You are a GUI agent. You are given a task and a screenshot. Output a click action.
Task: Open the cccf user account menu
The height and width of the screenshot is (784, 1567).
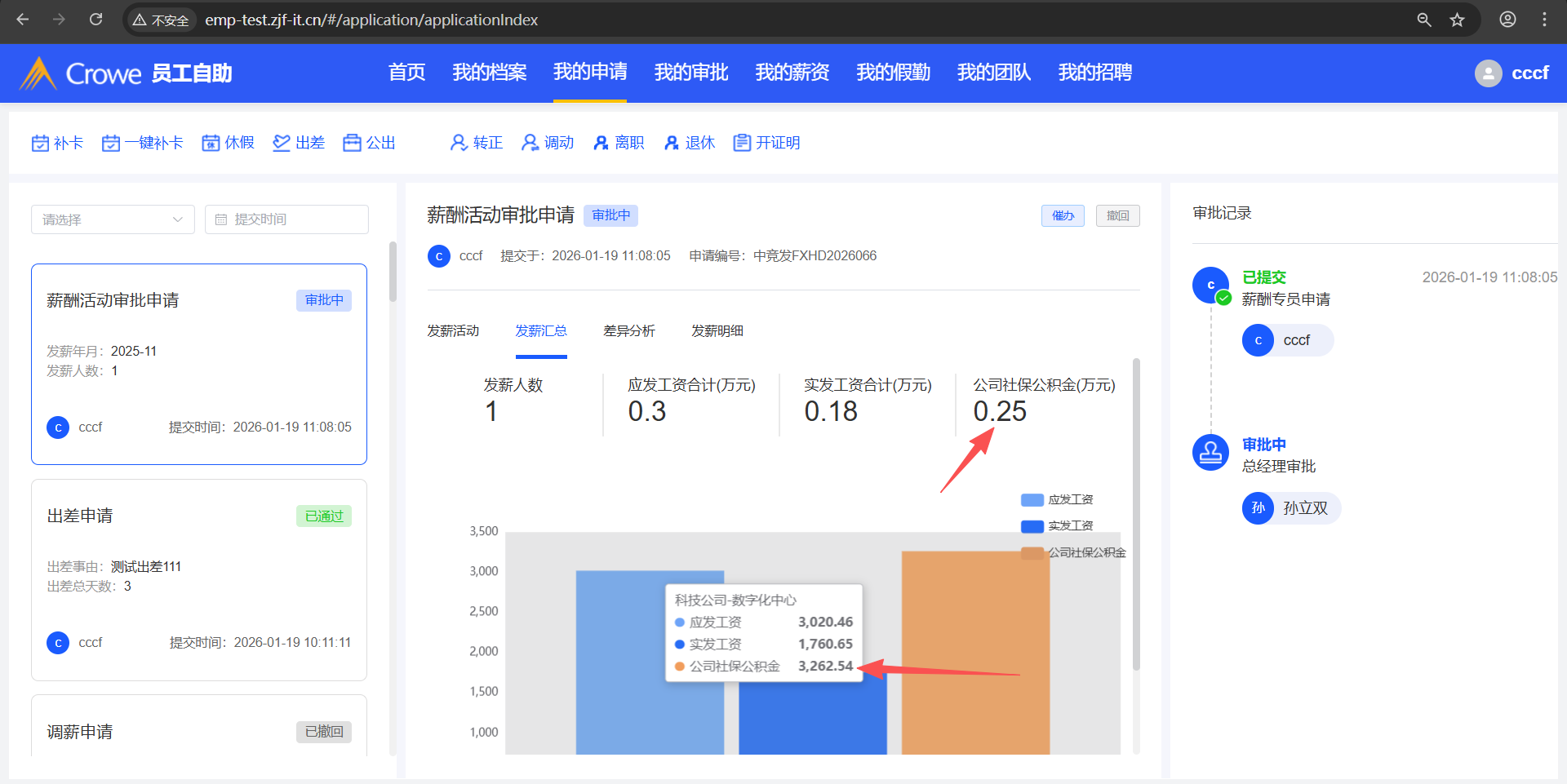[x=1512, y=73]
